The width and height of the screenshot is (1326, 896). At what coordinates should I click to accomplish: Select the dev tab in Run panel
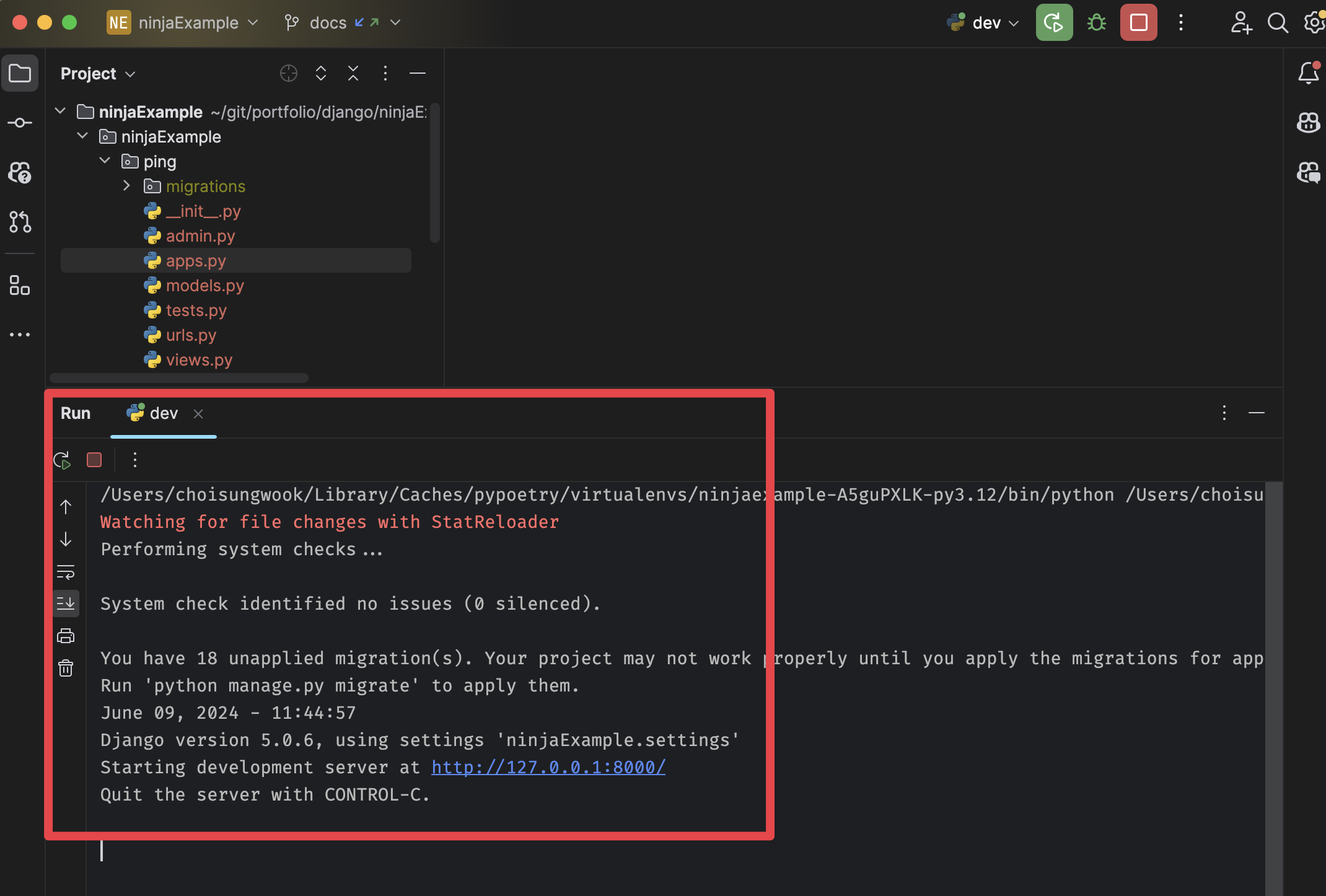click(163, 413)
